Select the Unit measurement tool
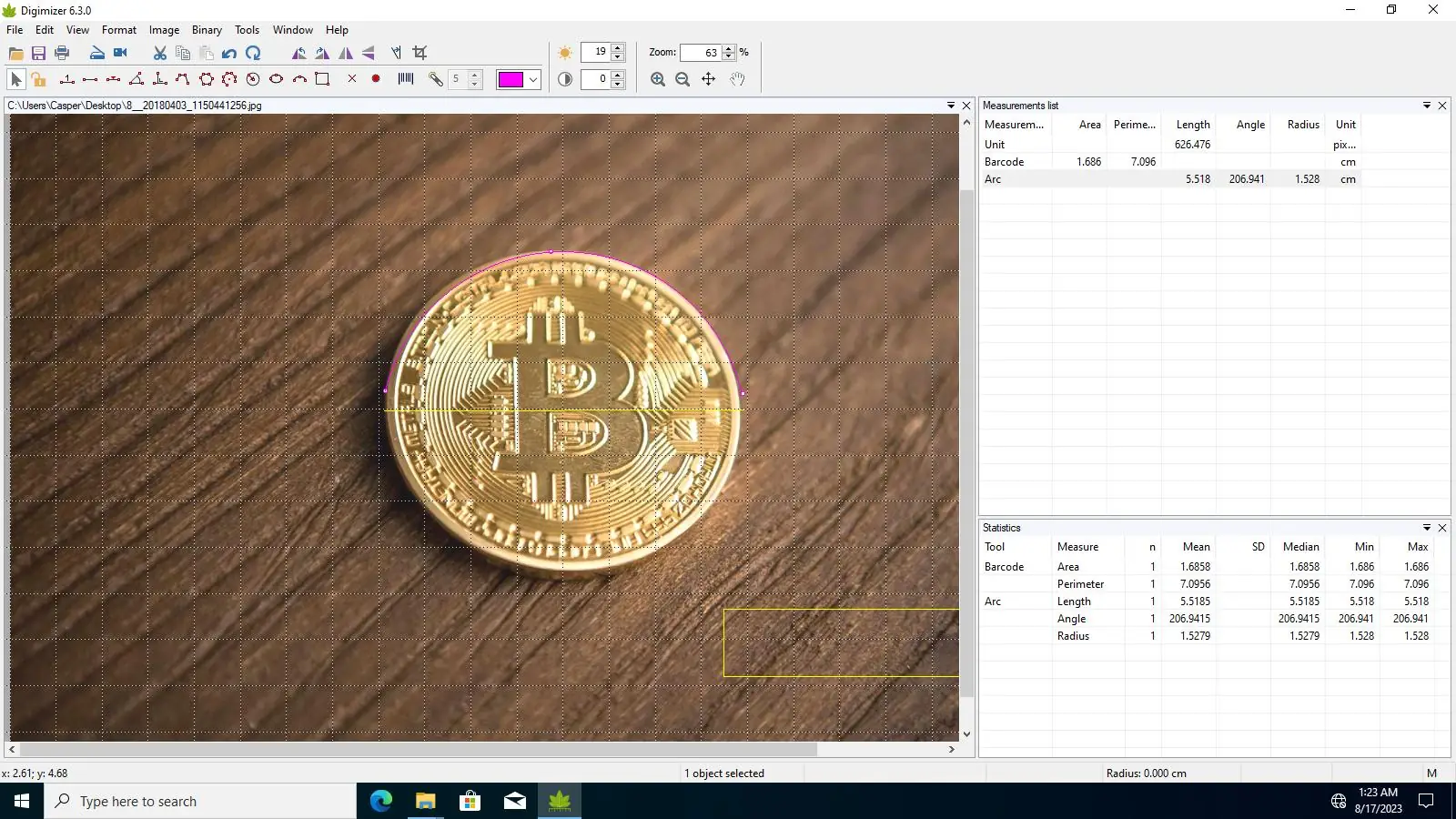The width and height of the screenshot is (1456, 819). [x=66, y=79]
